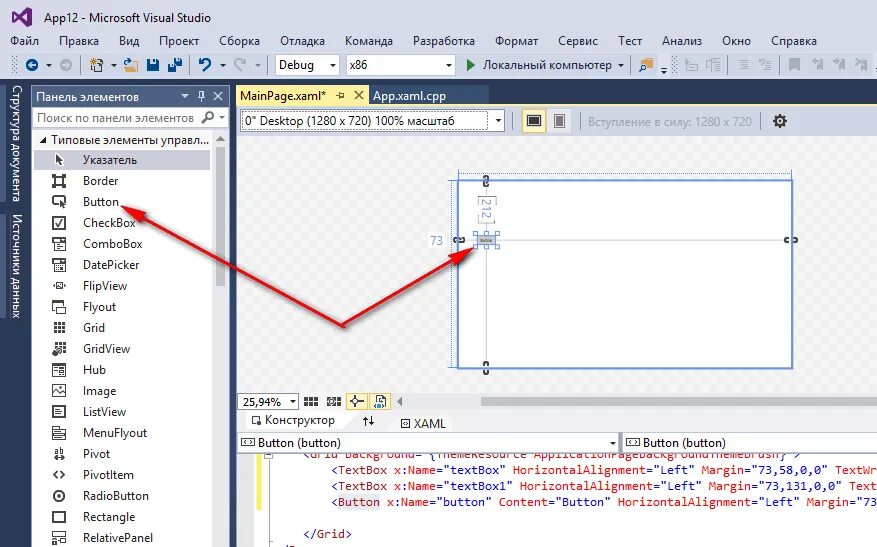The image size is (877, 547).
Task: Collapse the Common Controls toolbox group
Action: click(x=43, y=140)
